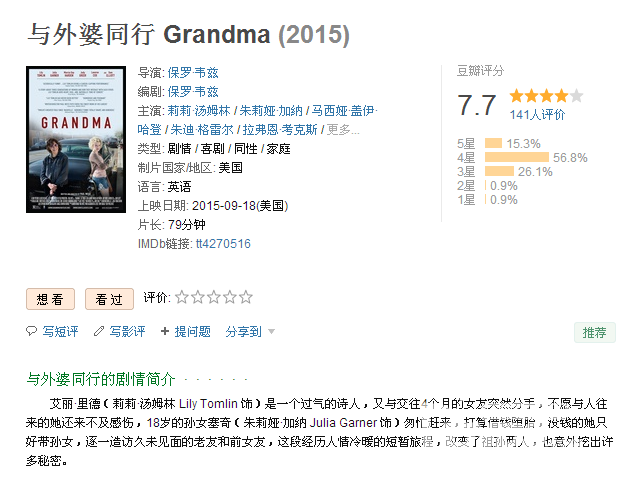This screenshot has height=488, width=631.
Task: Rate the movie five stars
Action: (245, 297)
